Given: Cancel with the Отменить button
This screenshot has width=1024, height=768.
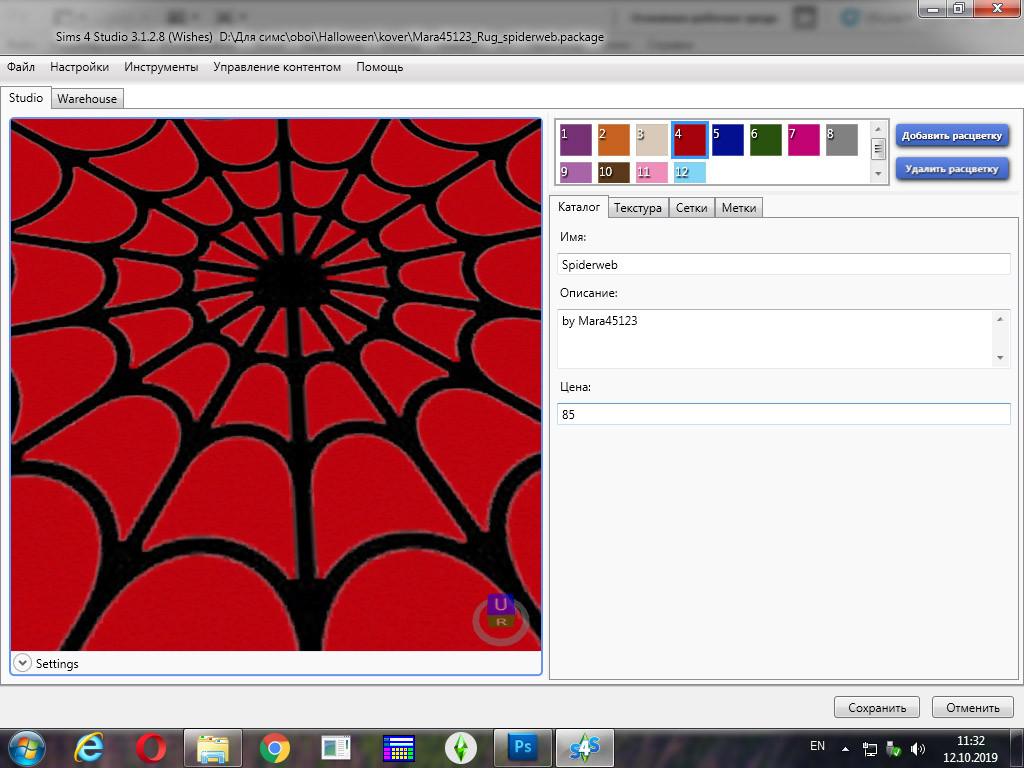Looking at the screenshot, I should 972,707.
